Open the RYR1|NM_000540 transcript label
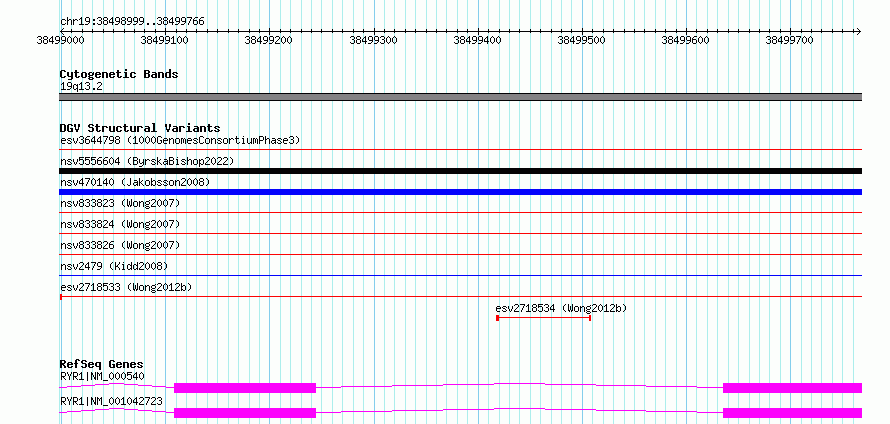Viewport: 890px width, 424px height. [x=102, y=376]
